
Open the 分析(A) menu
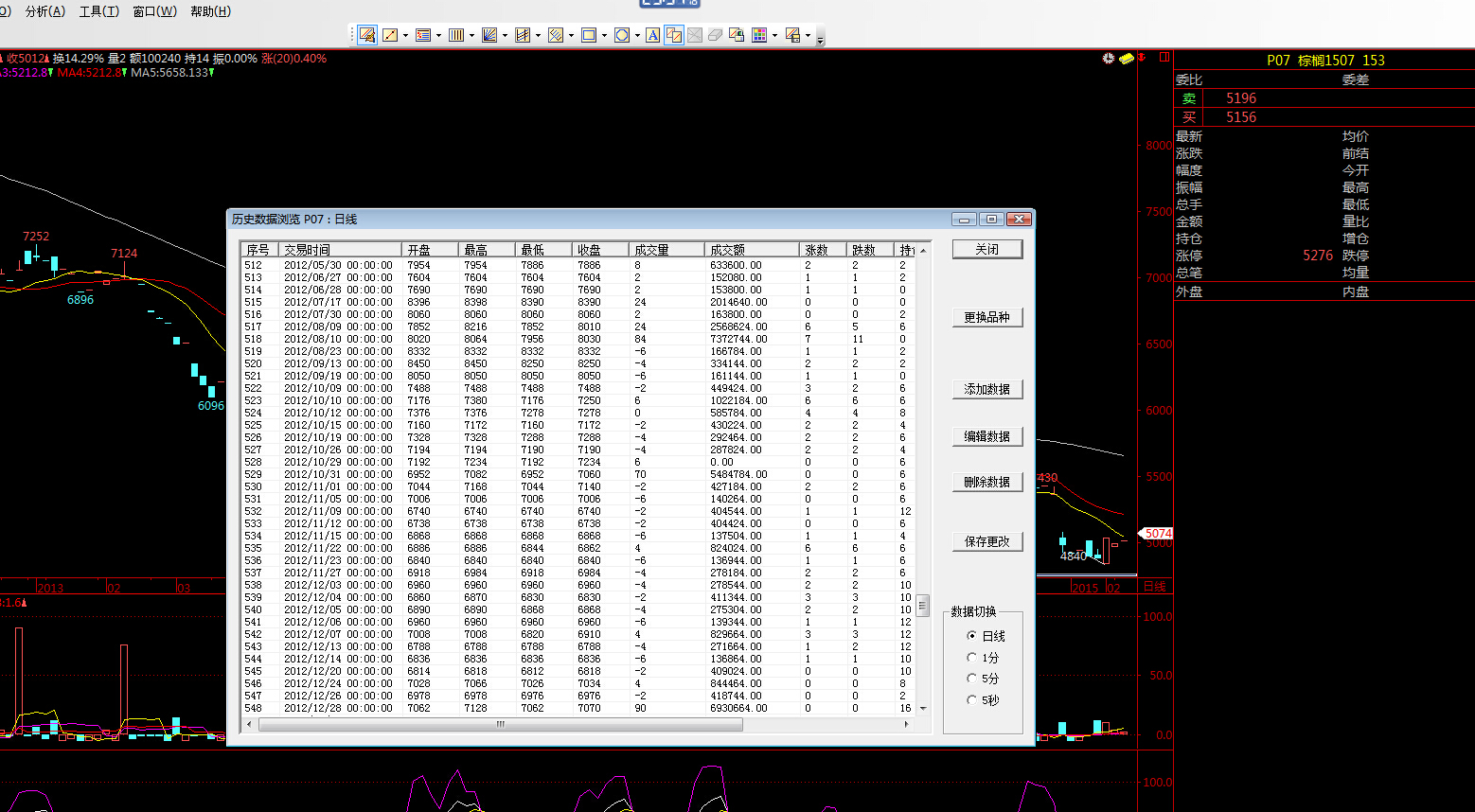coord(45,11)
